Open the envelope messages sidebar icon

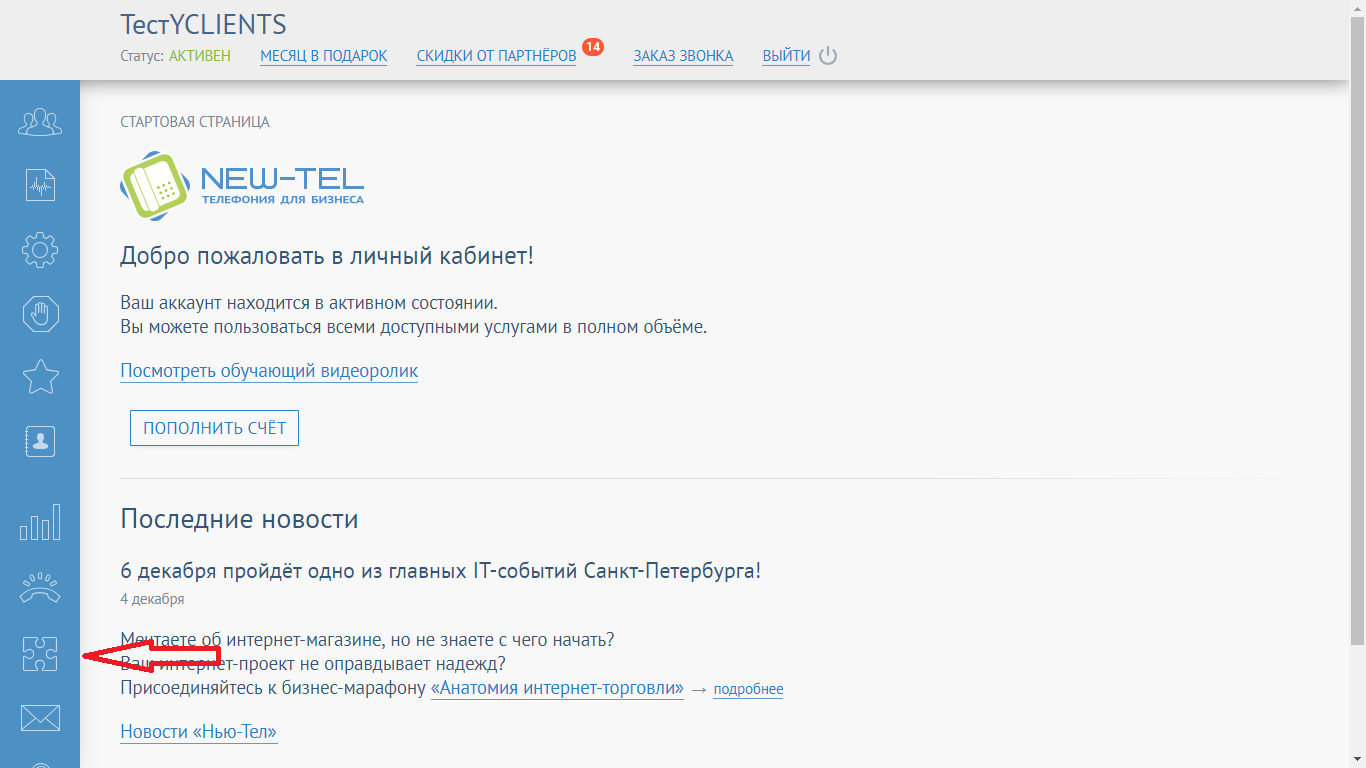[x=40, y=717]
